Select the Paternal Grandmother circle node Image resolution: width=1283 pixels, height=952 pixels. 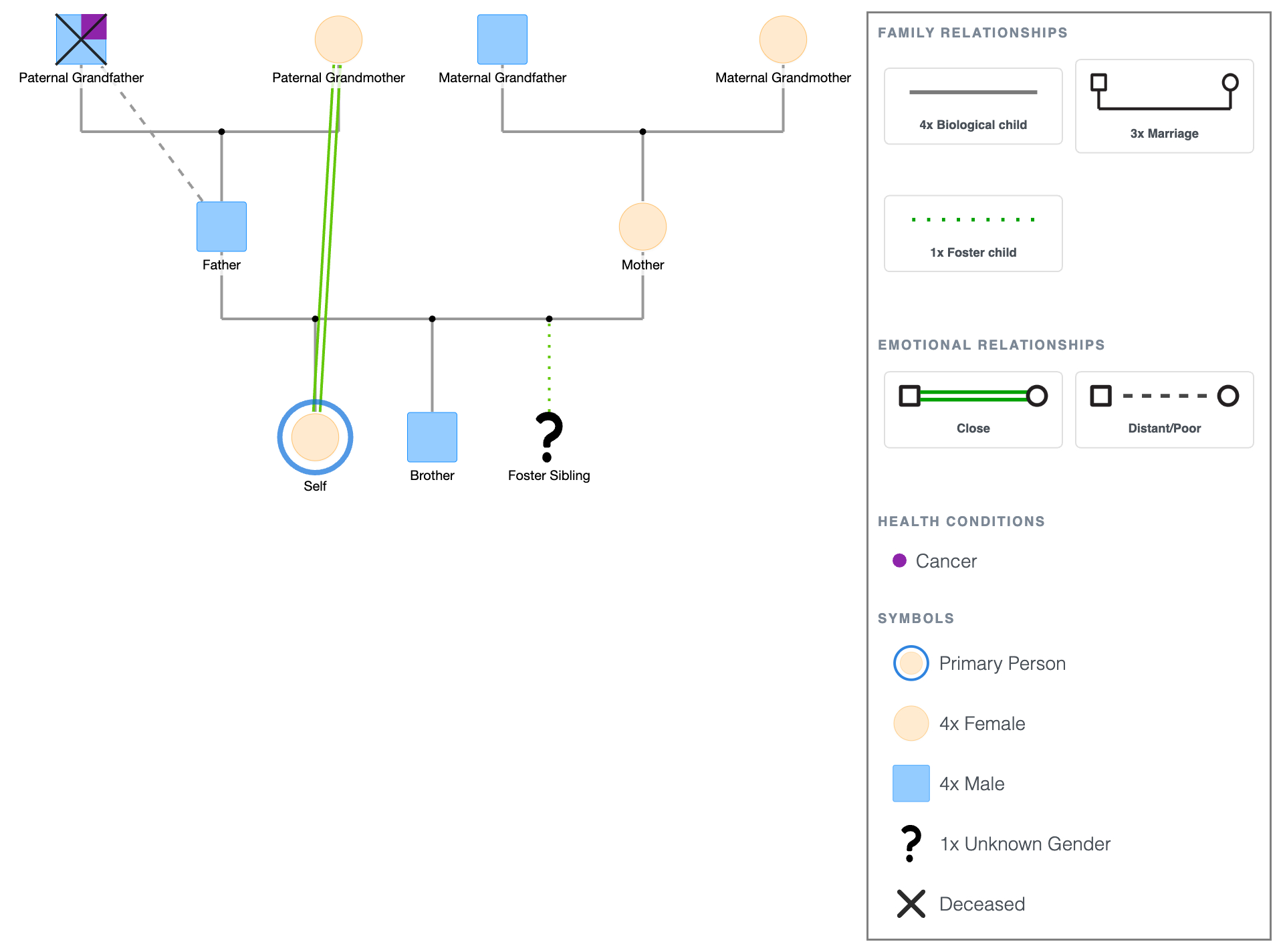[x=338, y=39]
